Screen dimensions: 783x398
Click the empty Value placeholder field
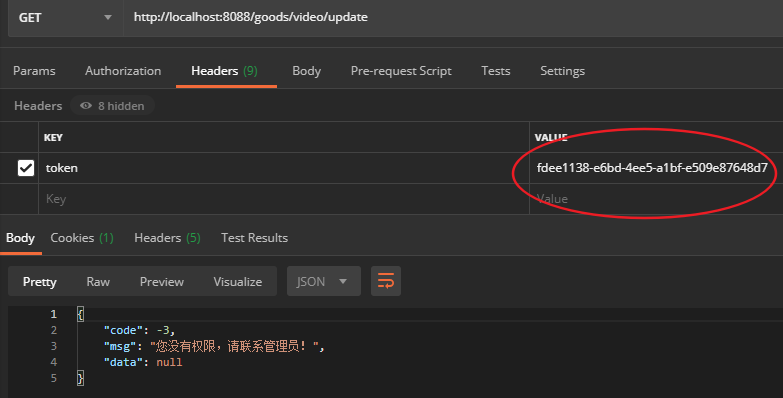pos(656,199)
